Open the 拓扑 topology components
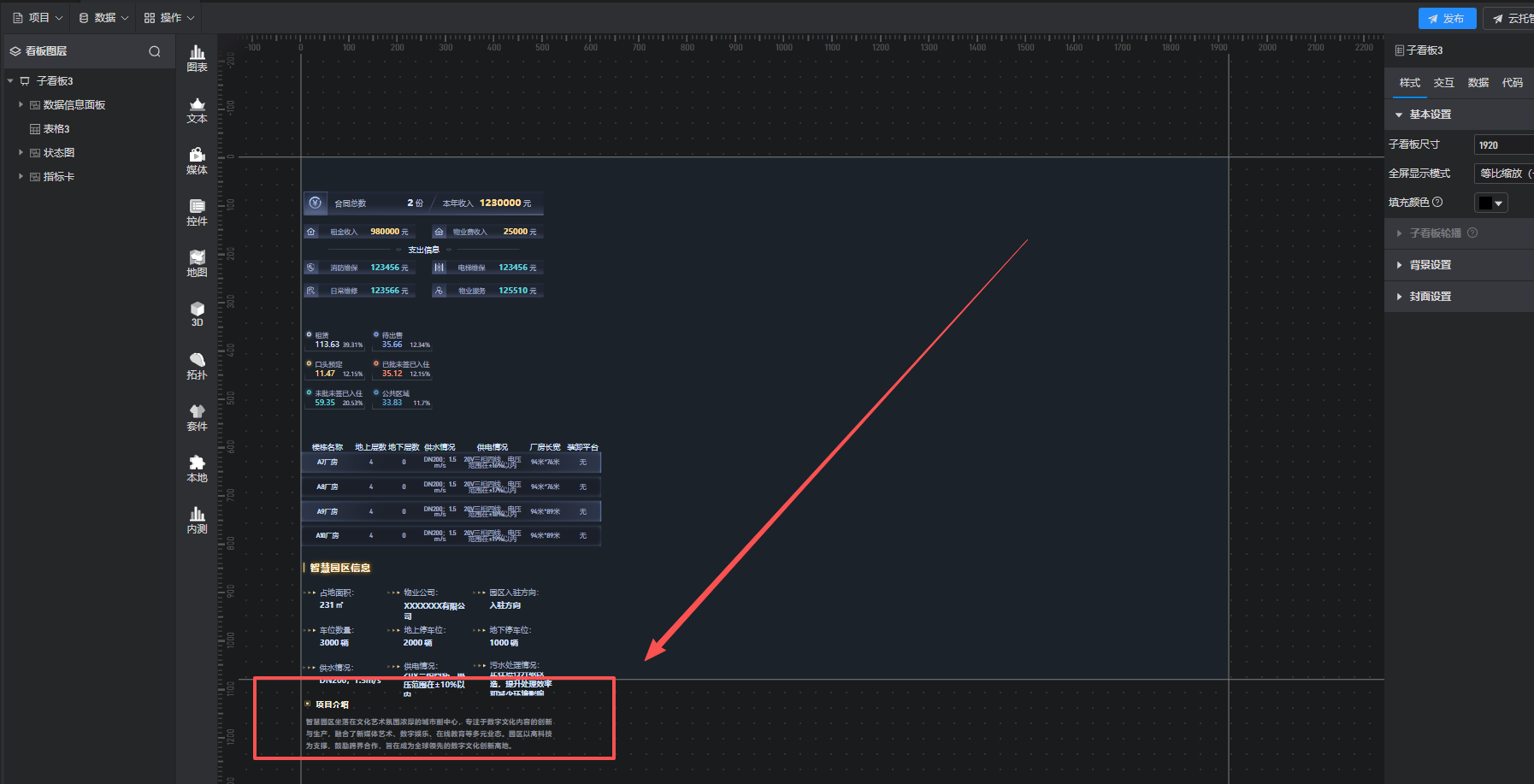The width and height of the screenshot is (1534, 784). (x=197, y=366)
